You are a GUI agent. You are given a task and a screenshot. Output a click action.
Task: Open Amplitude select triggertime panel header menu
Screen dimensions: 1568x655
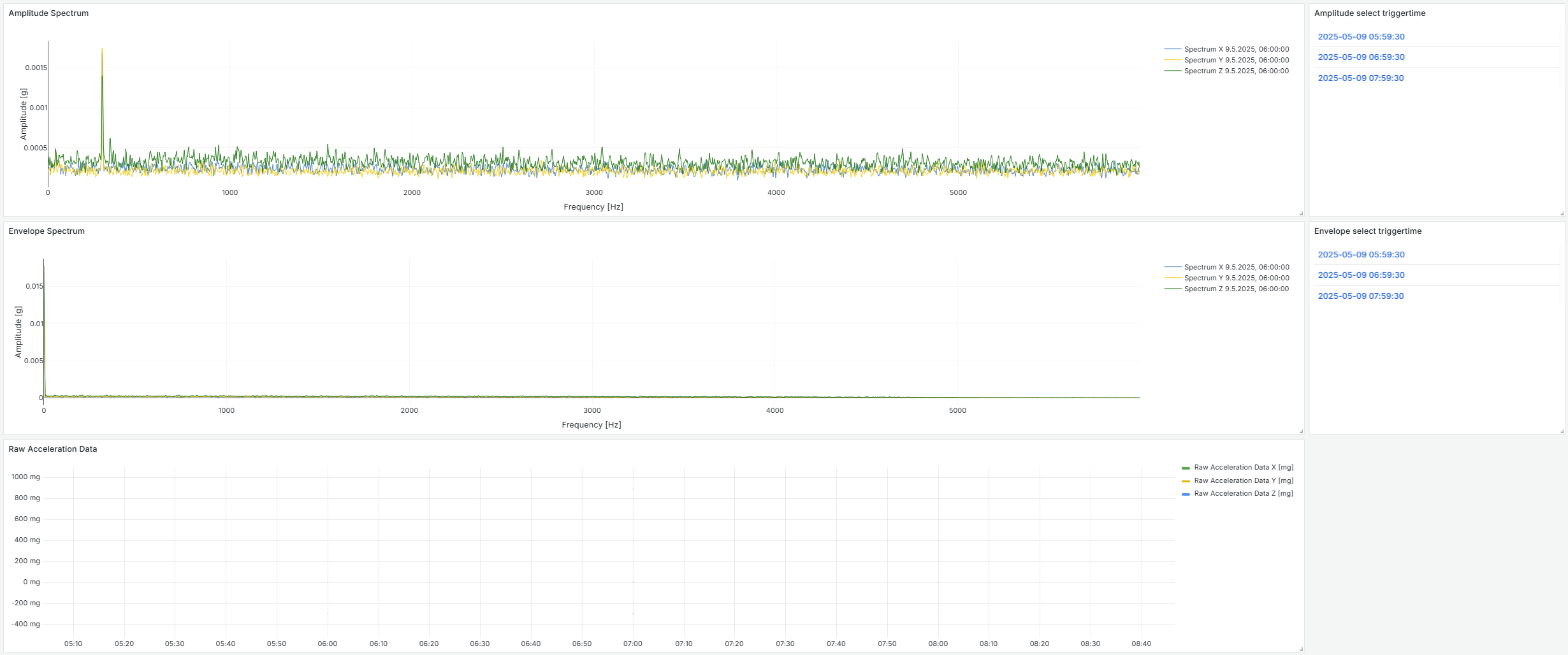pyautogui.click(x=1369, y=13)
